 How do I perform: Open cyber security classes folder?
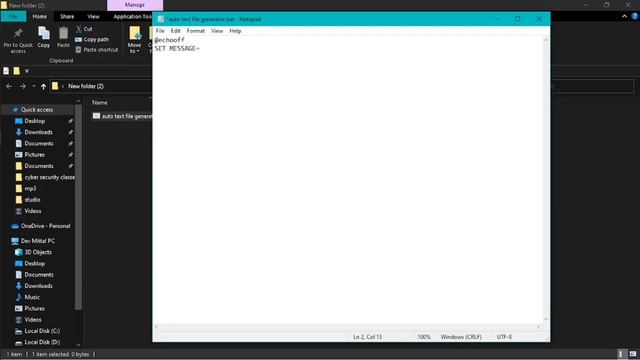49,177
